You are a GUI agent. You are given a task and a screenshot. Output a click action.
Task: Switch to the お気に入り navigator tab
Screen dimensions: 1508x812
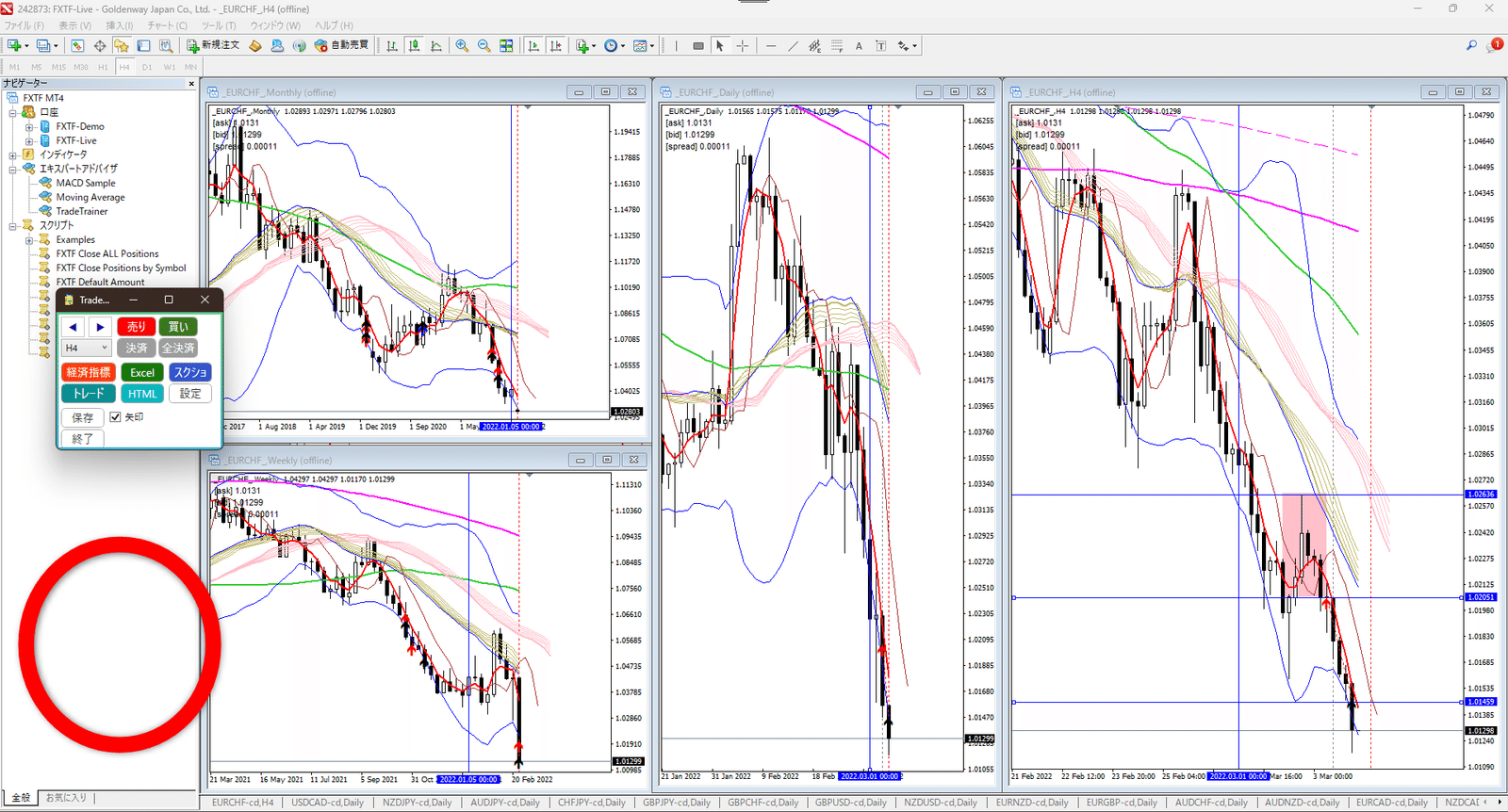tap(67, 798)
